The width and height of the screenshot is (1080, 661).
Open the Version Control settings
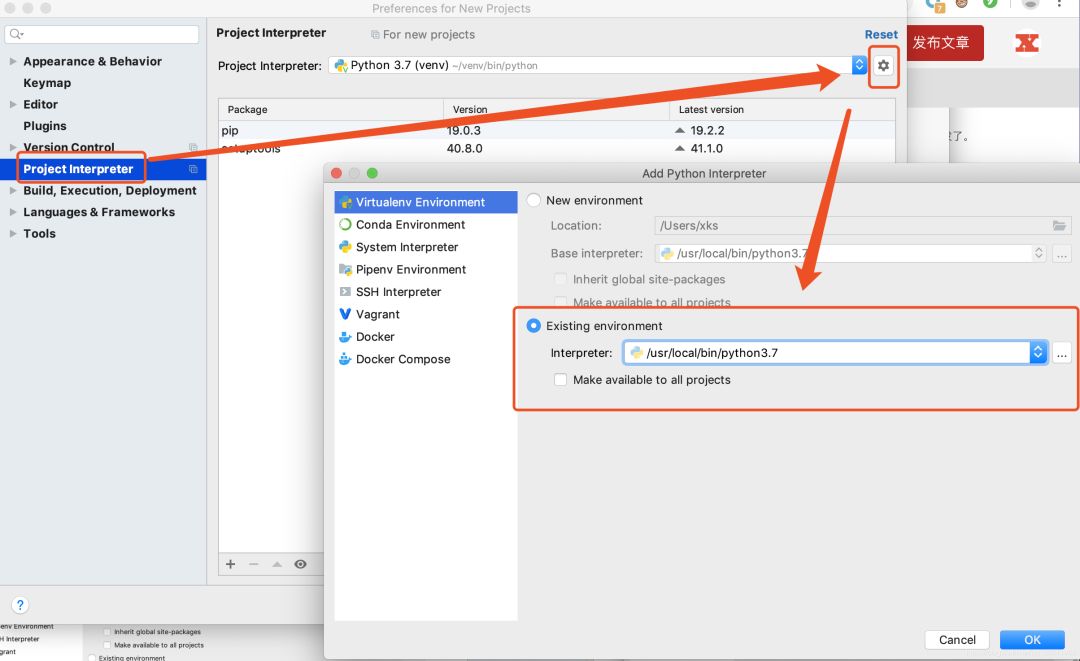[69, 147]
